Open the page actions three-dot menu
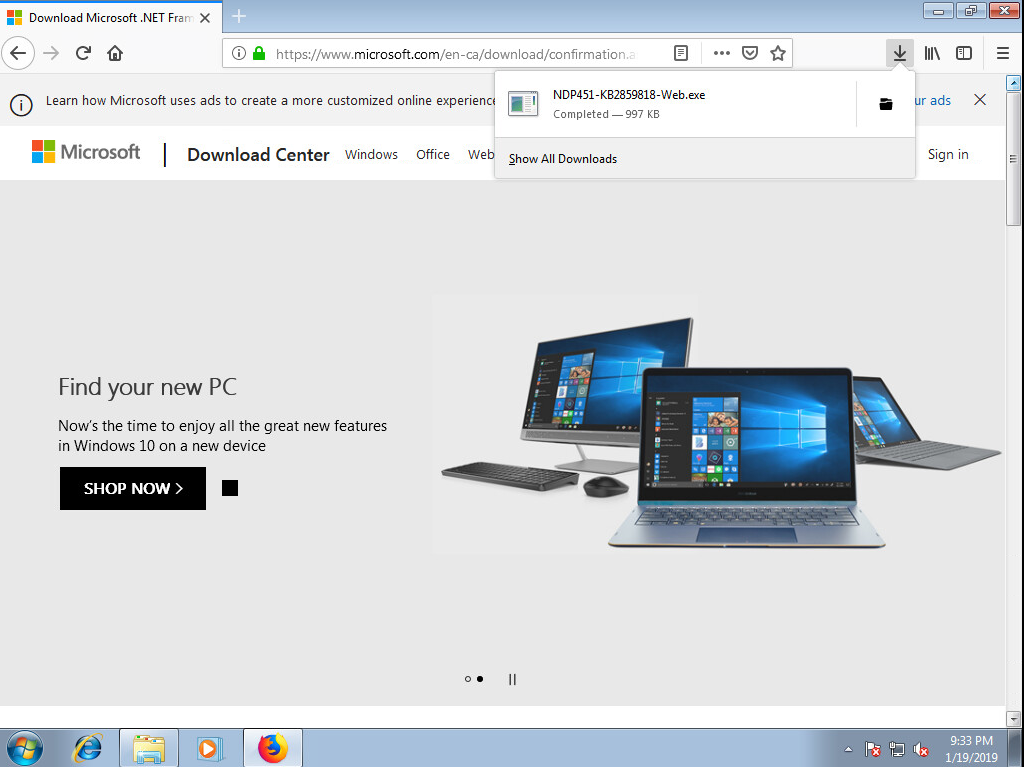The width and height of the screenshot is (1024, 767). [722, 54]
